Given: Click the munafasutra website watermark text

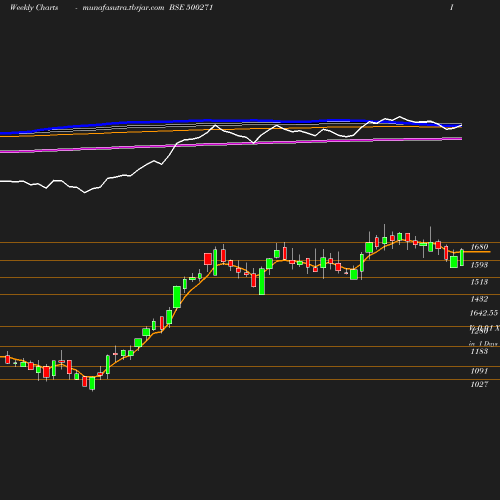Looking at the screenshot, I should pyautogui.click(x=123, y=8).
